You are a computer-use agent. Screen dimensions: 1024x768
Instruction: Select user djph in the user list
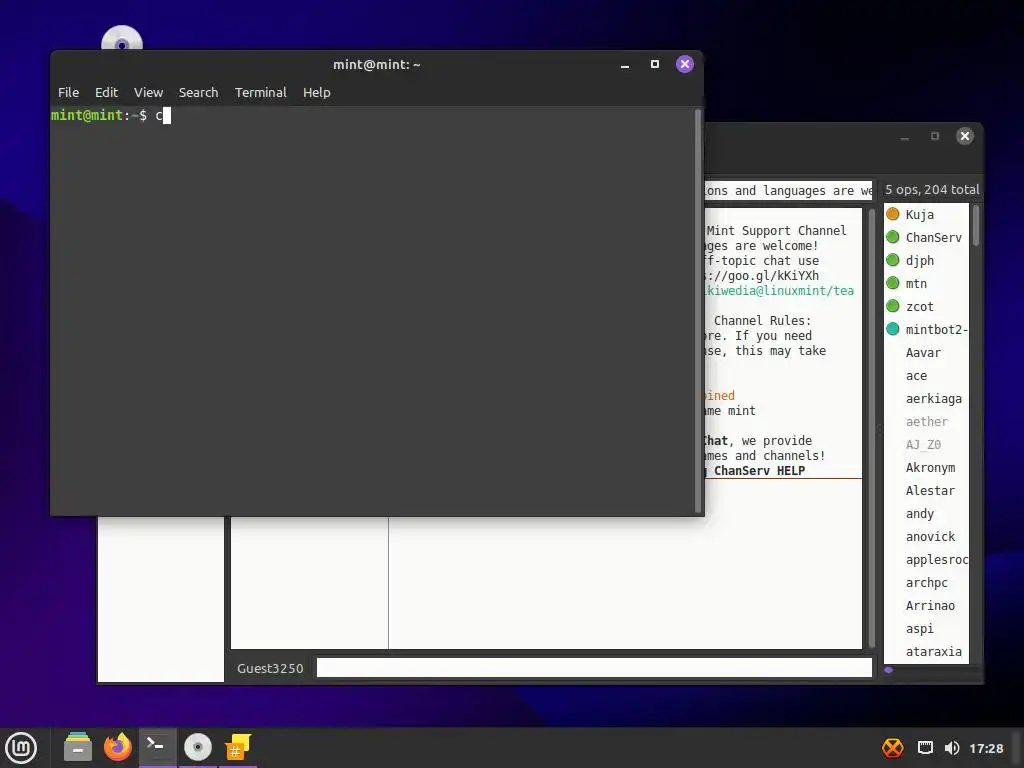coord(926,261)
